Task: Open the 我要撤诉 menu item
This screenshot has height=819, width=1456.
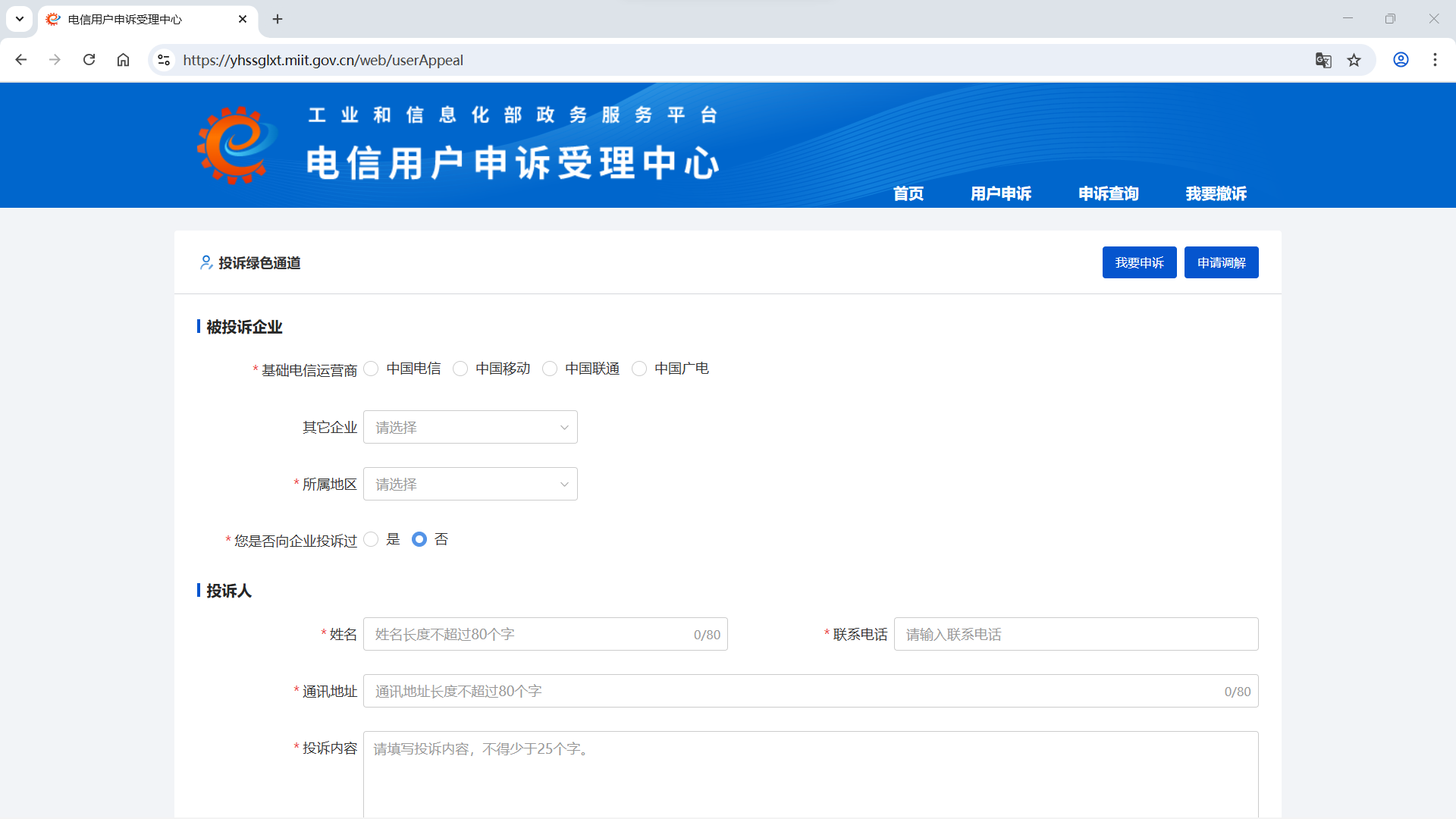Action: [1216, 193]
